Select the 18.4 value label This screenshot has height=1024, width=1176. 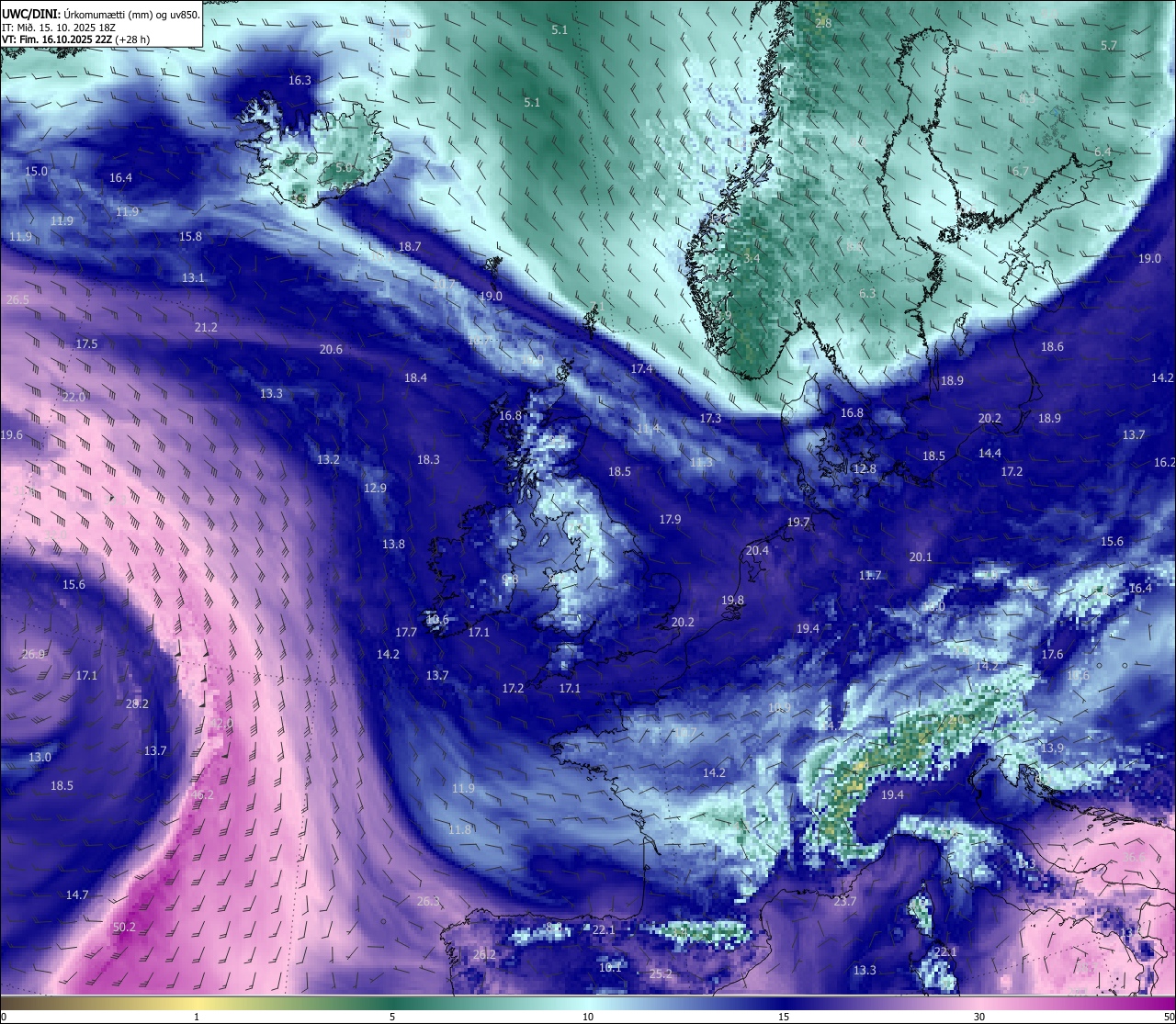pos(415,378)
